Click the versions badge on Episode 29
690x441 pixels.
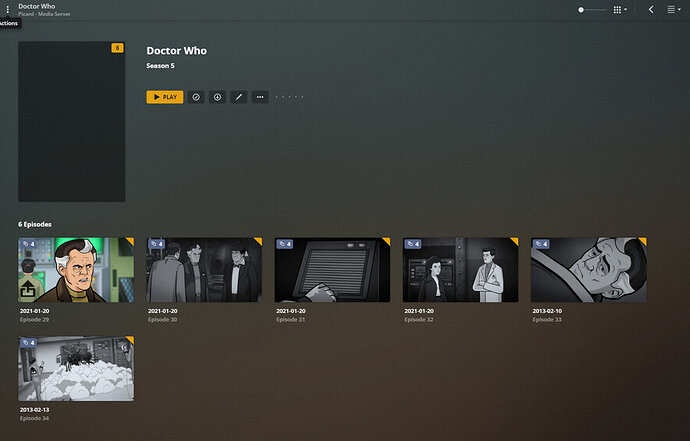point(28,244)
